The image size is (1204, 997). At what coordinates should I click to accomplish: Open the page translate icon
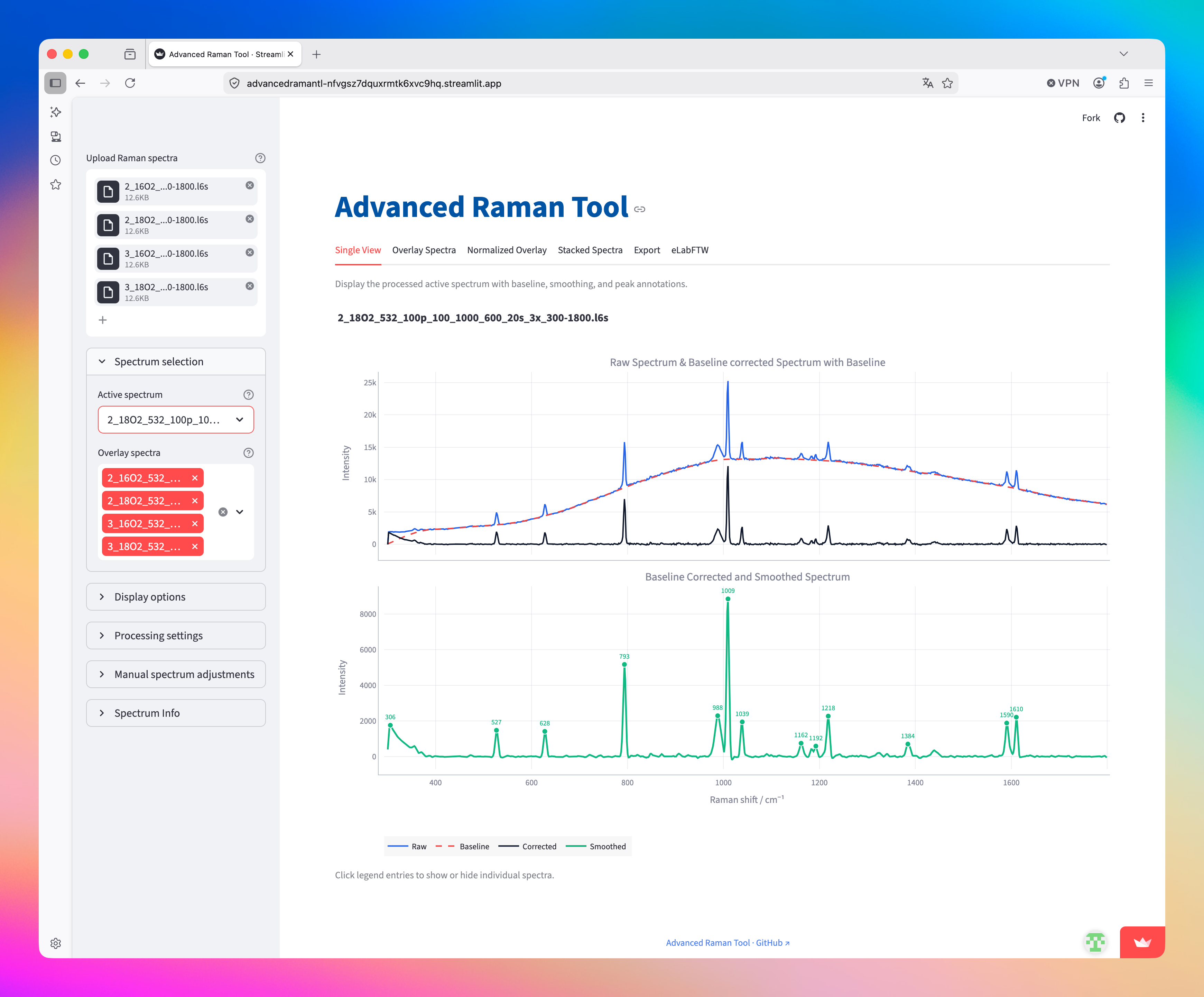click(928, 83)
